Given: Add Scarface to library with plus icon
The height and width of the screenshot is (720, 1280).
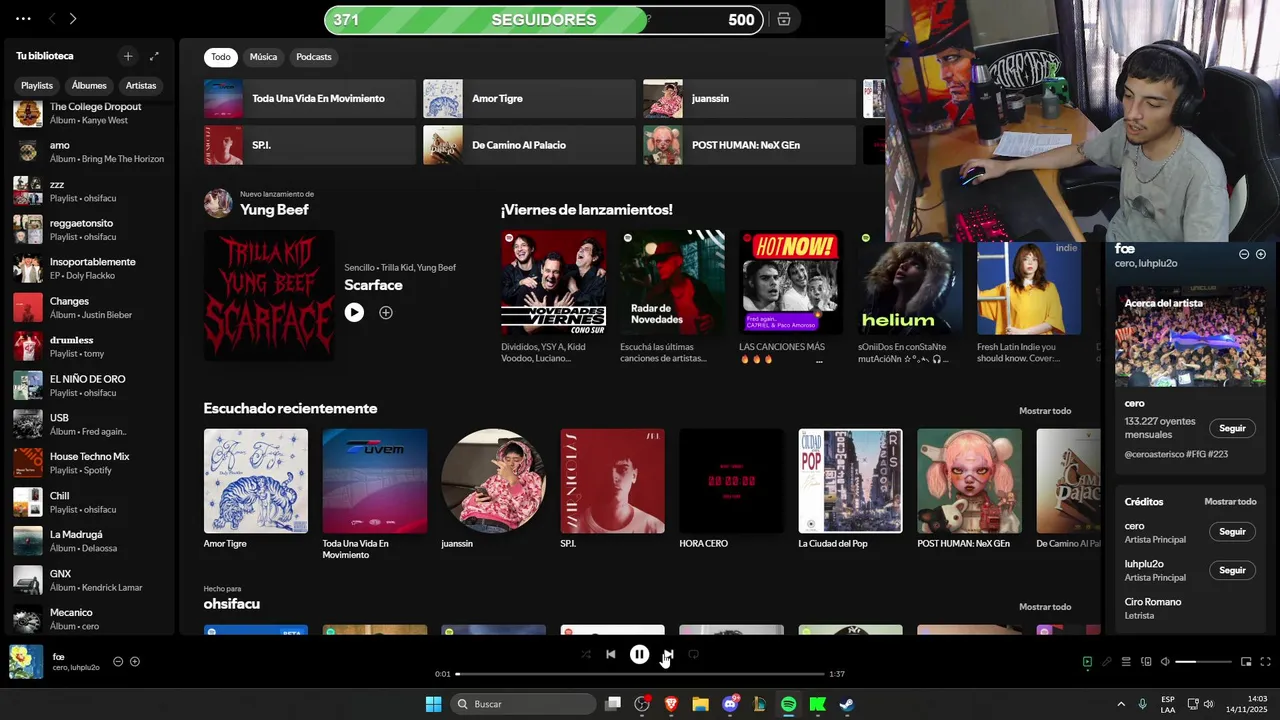Looking at the screenshot, I should 386,313.
